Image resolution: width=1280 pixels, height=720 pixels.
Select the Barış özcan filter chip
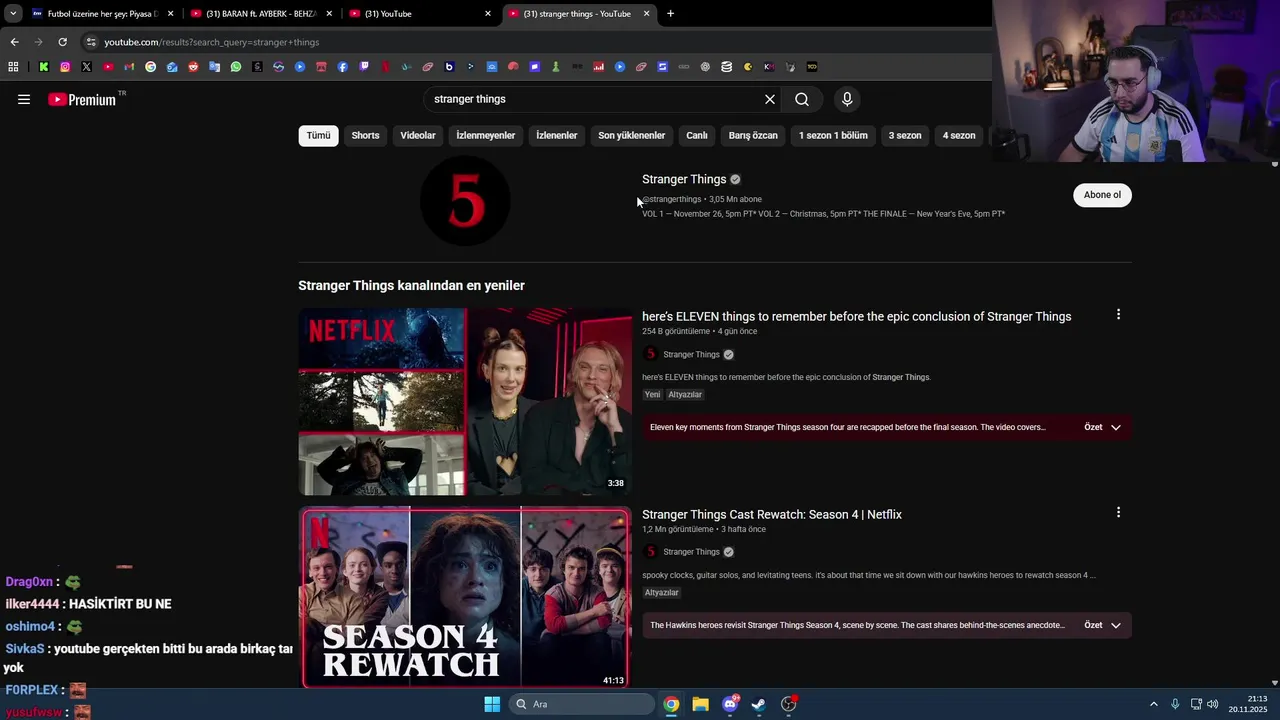tap(753, 135)
